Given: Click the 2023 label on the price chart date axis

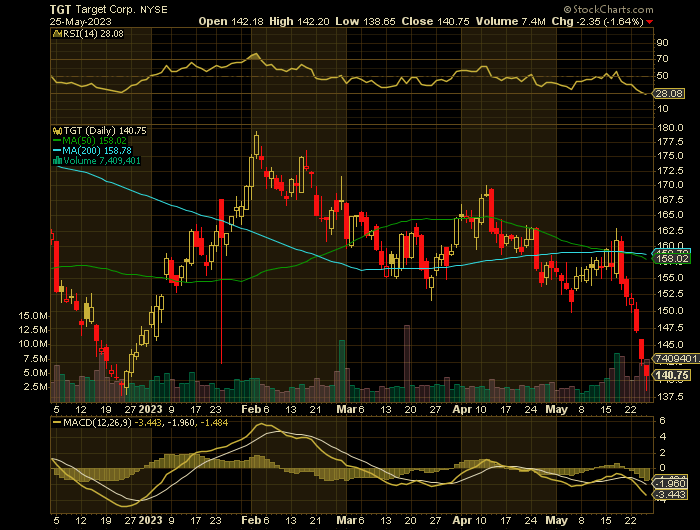Looking at the screenshot, I should pos(150,409).
